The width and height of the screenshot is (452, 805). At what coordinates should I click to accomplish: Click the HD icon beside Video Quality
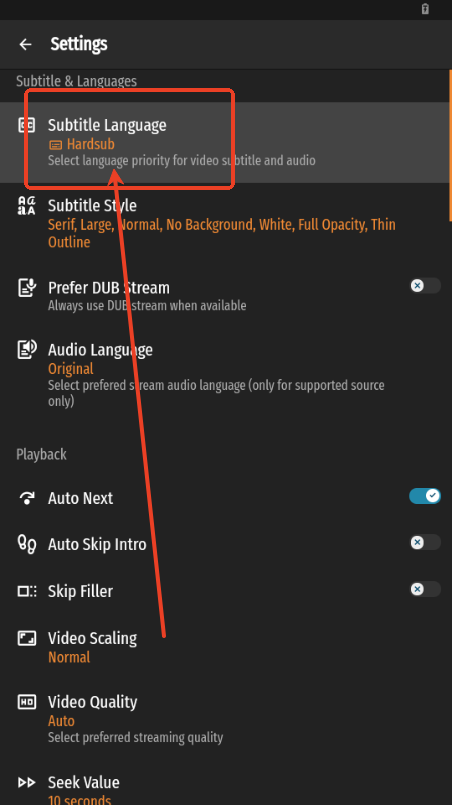coord(27,702)
